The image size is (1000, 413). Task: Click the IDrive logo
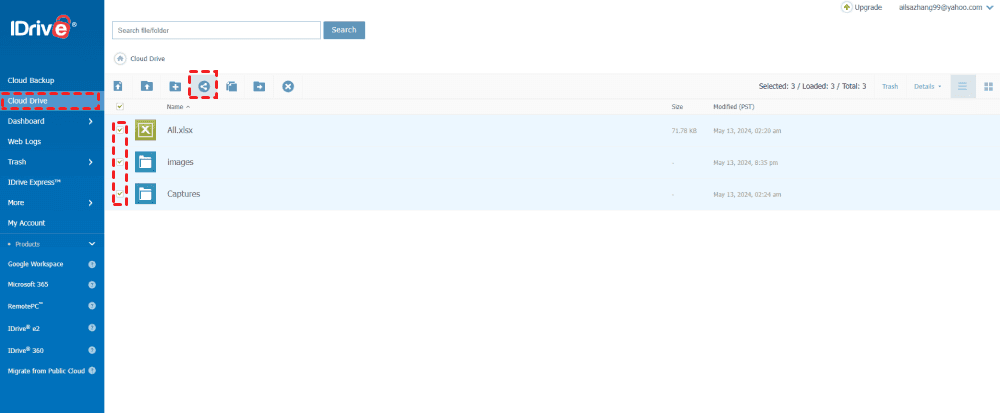coord(43,27)
